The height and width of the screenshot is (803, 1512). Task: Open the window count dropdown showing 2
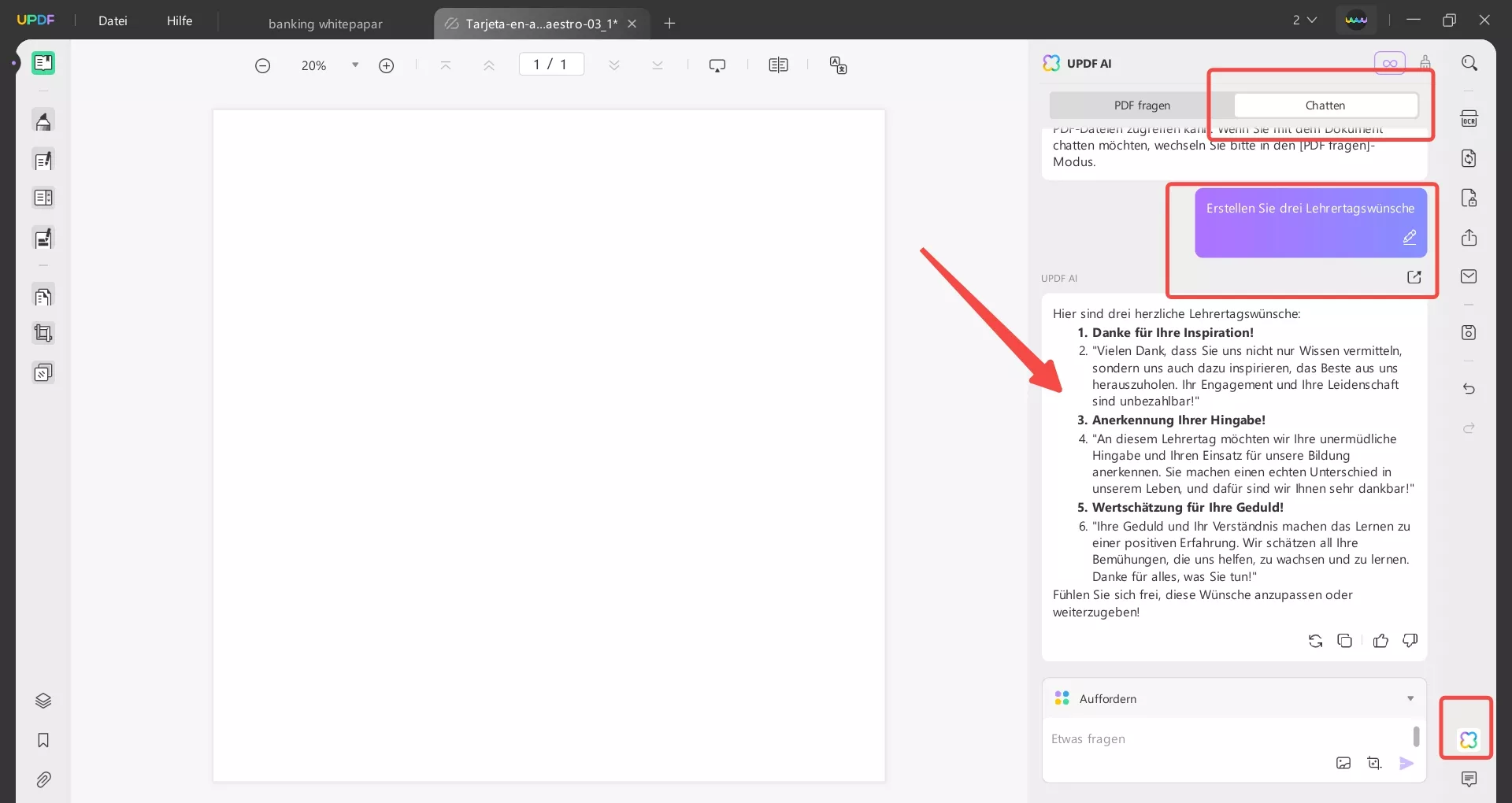(x=1305, y=20)
